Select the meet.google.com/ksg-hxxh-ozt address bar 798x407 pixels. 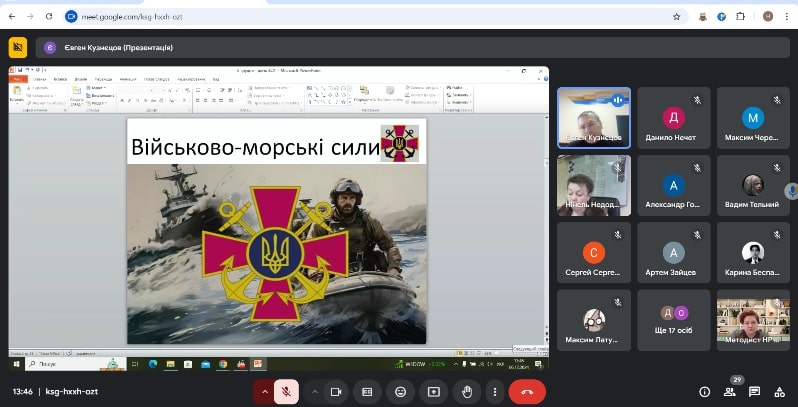pyautogui.click(x=374, y=16)
